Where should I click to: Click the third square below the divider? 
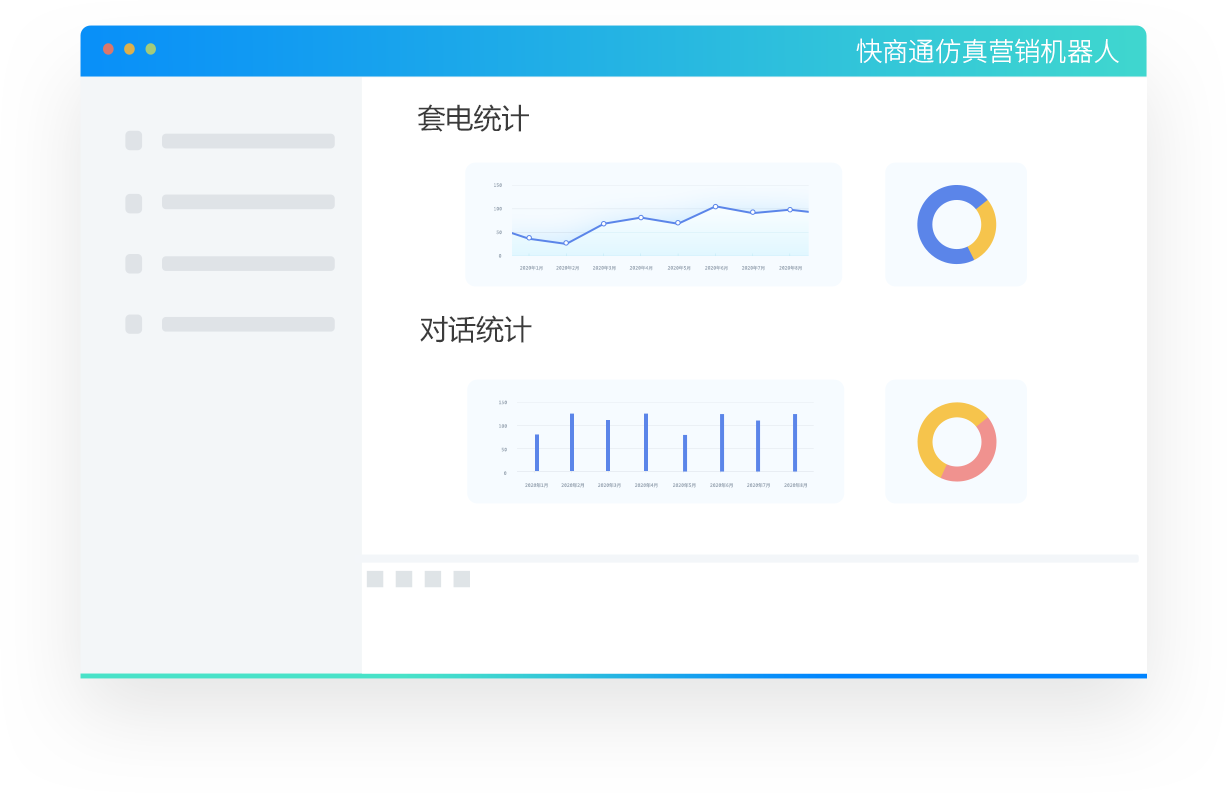point(433,579)
